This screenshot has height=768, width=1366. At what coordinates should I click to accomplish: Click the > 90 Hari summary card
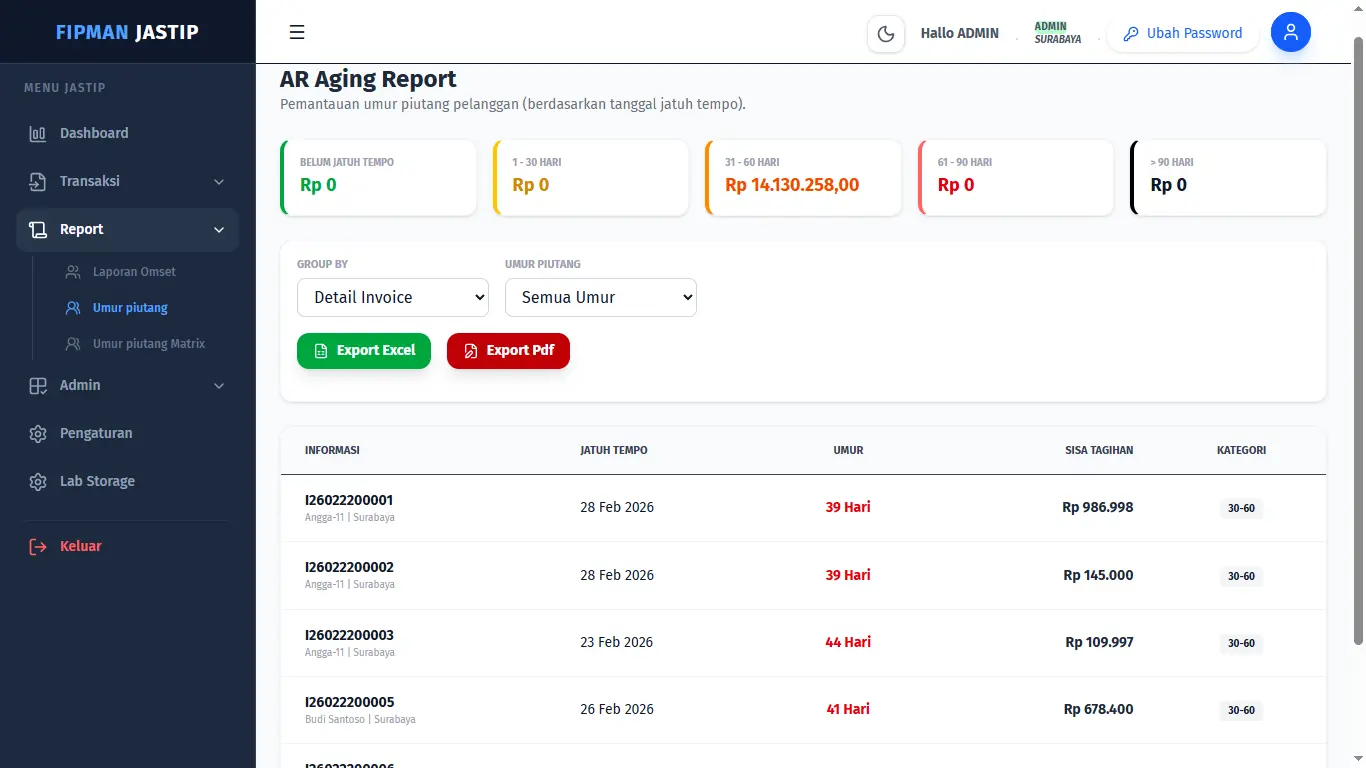(x=1228, y=178)
